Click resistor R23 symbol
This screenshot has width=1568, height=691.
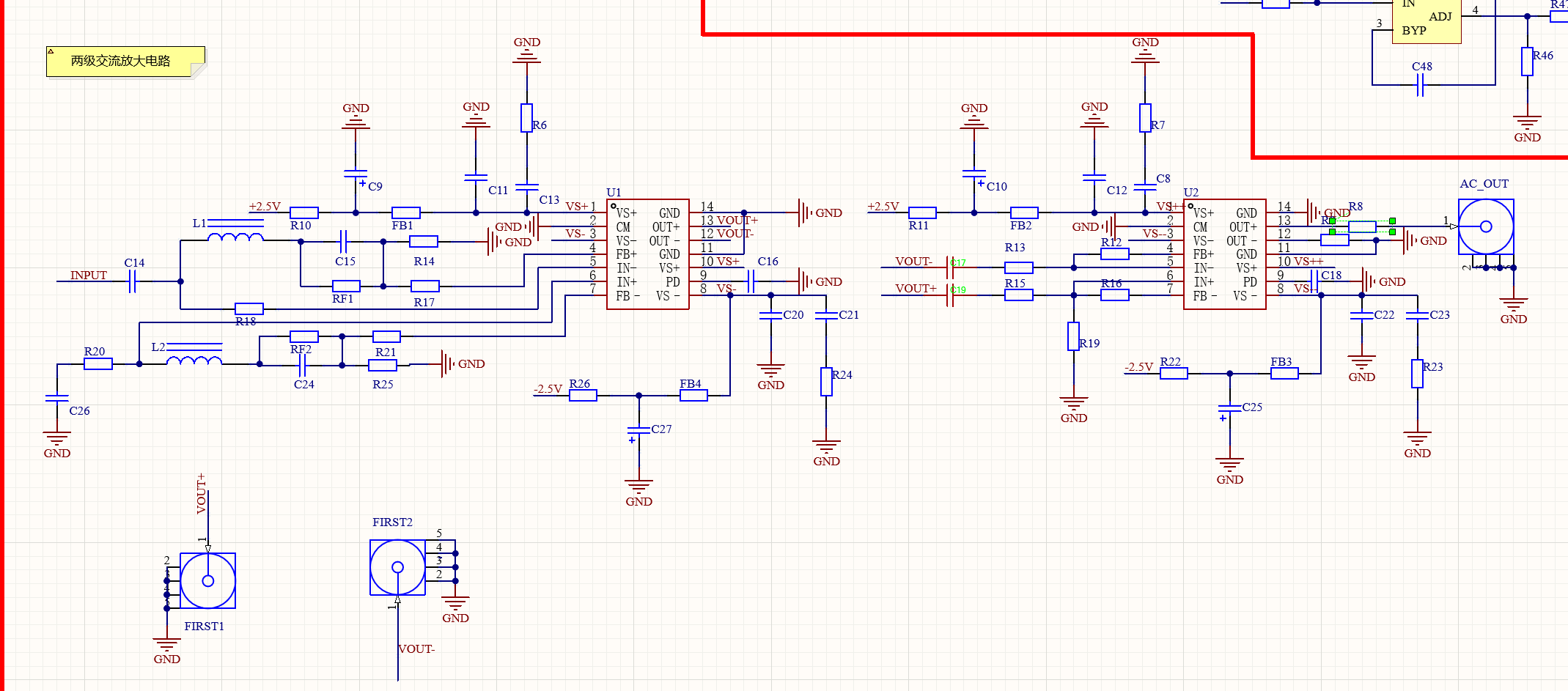(x=1417, y=373)
